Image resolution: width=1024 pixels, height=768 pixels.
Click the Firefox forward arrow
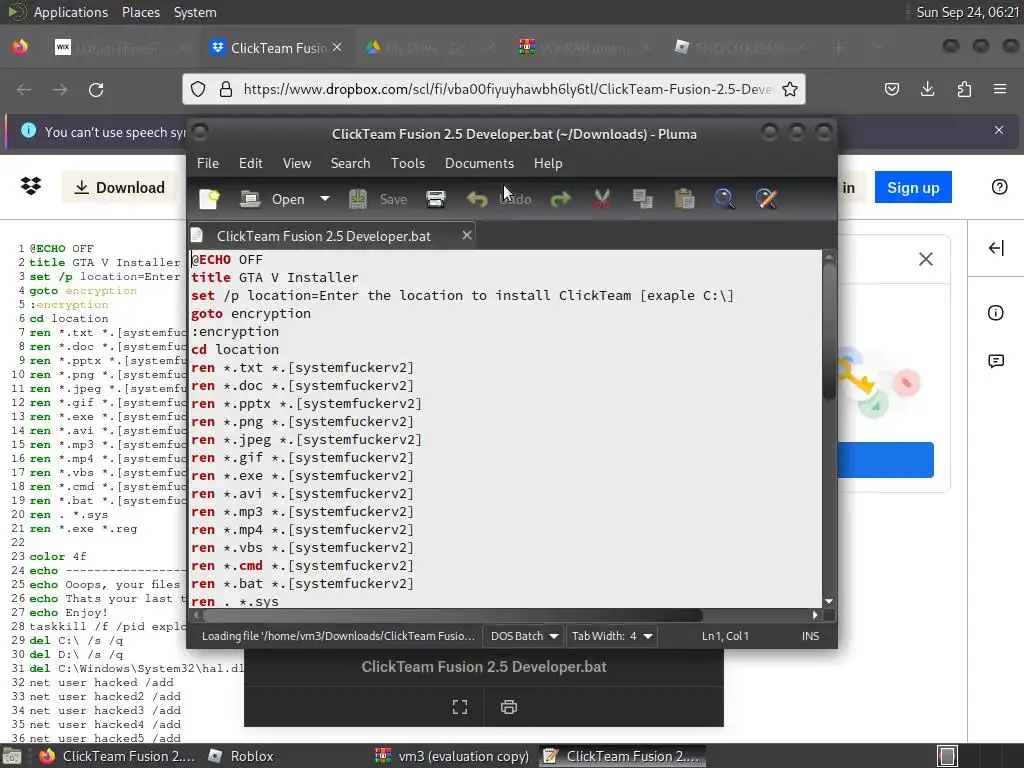[60, 89]
